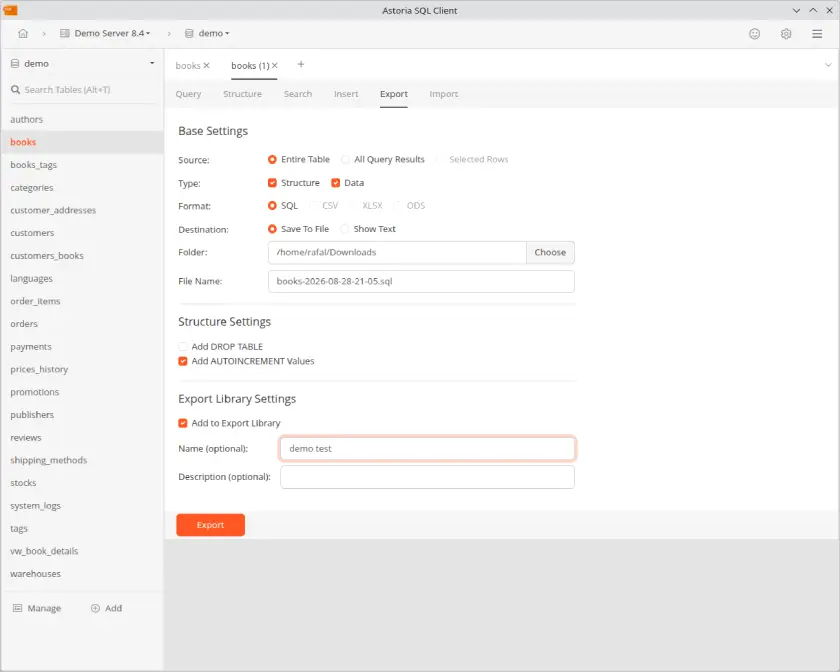Click the Choose folder button
The image size is (840, 672).
click(x=550, y=252)
